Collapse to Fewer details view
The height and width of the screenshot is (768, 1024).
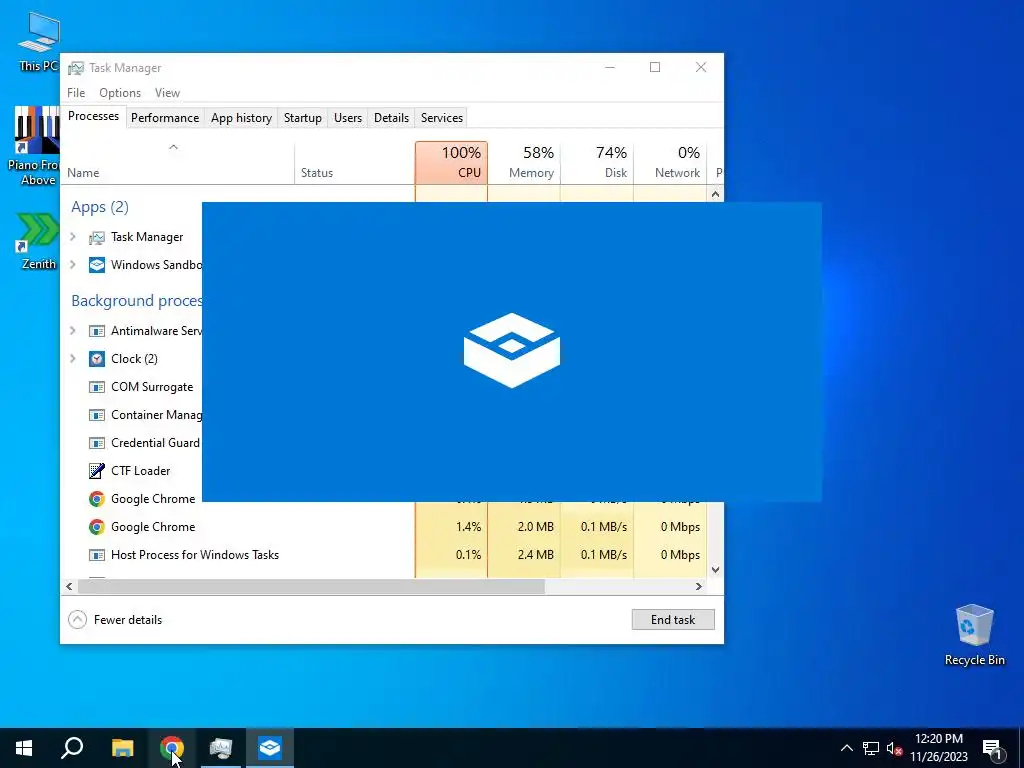pyautogui.click(x=115, y=620)
